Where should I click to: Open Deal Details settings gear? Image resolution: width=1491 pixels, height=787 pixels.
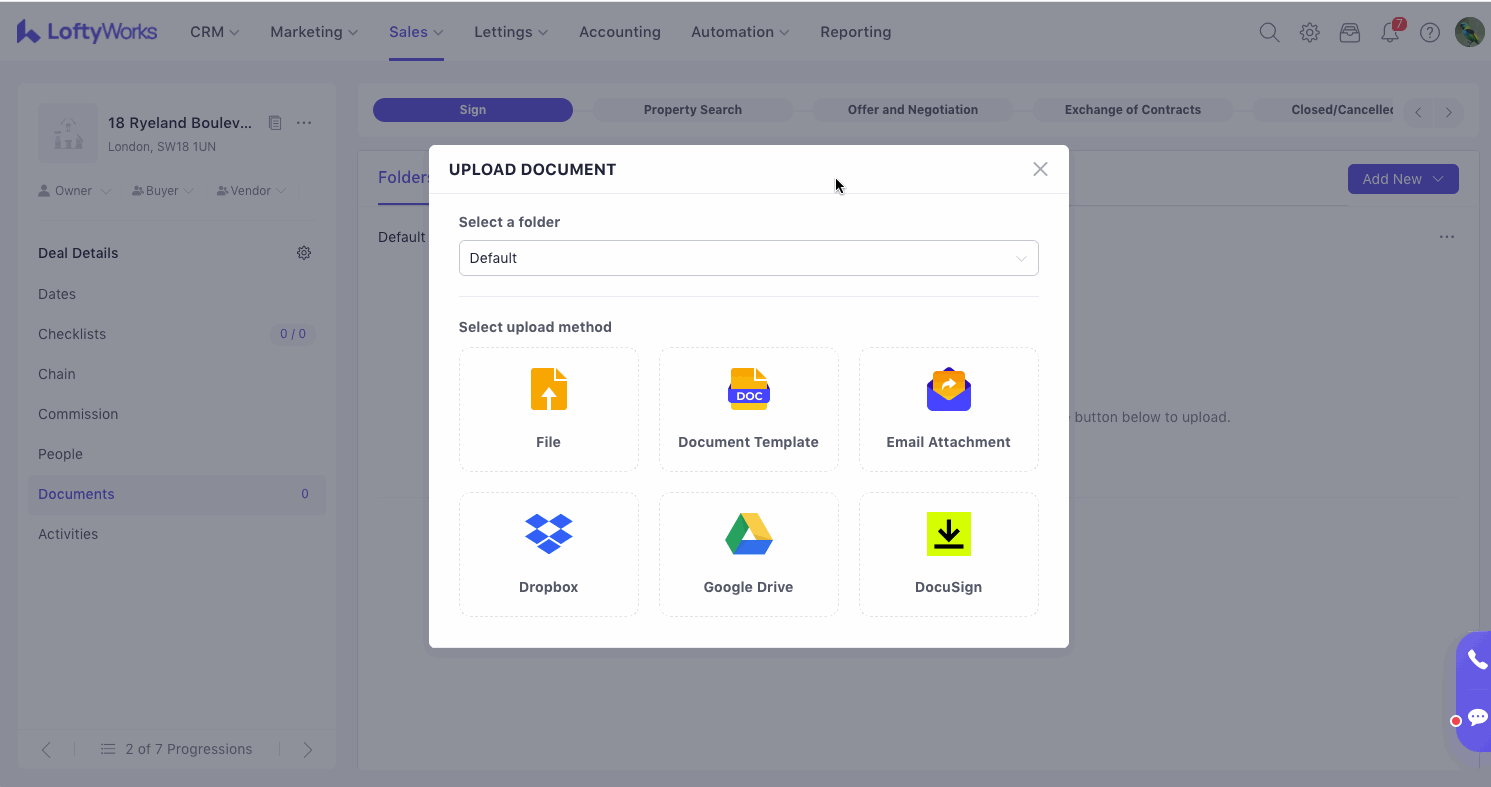tap(304, 253)
